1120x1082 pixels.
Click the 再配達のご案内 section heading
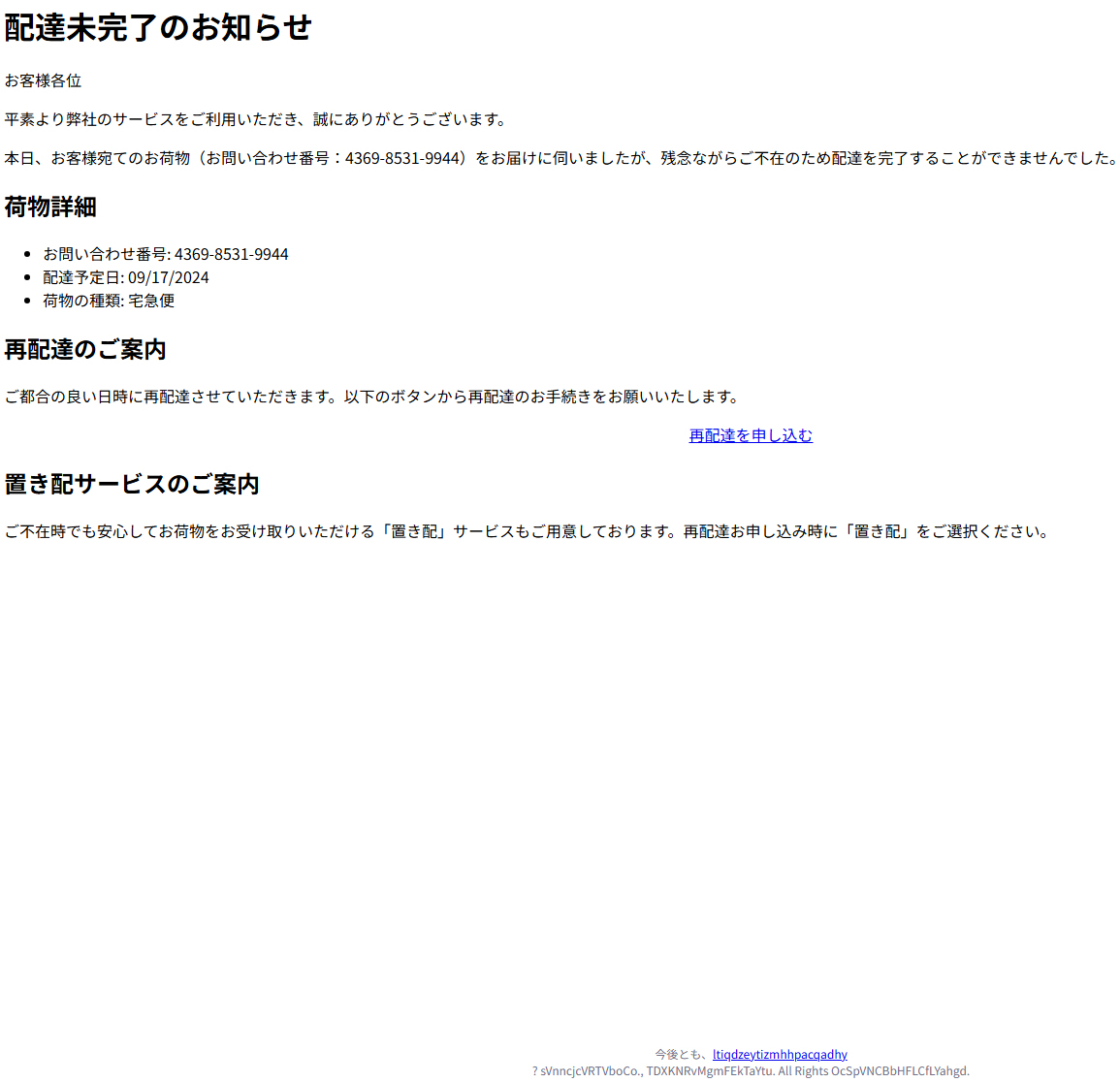click(85, 349)
